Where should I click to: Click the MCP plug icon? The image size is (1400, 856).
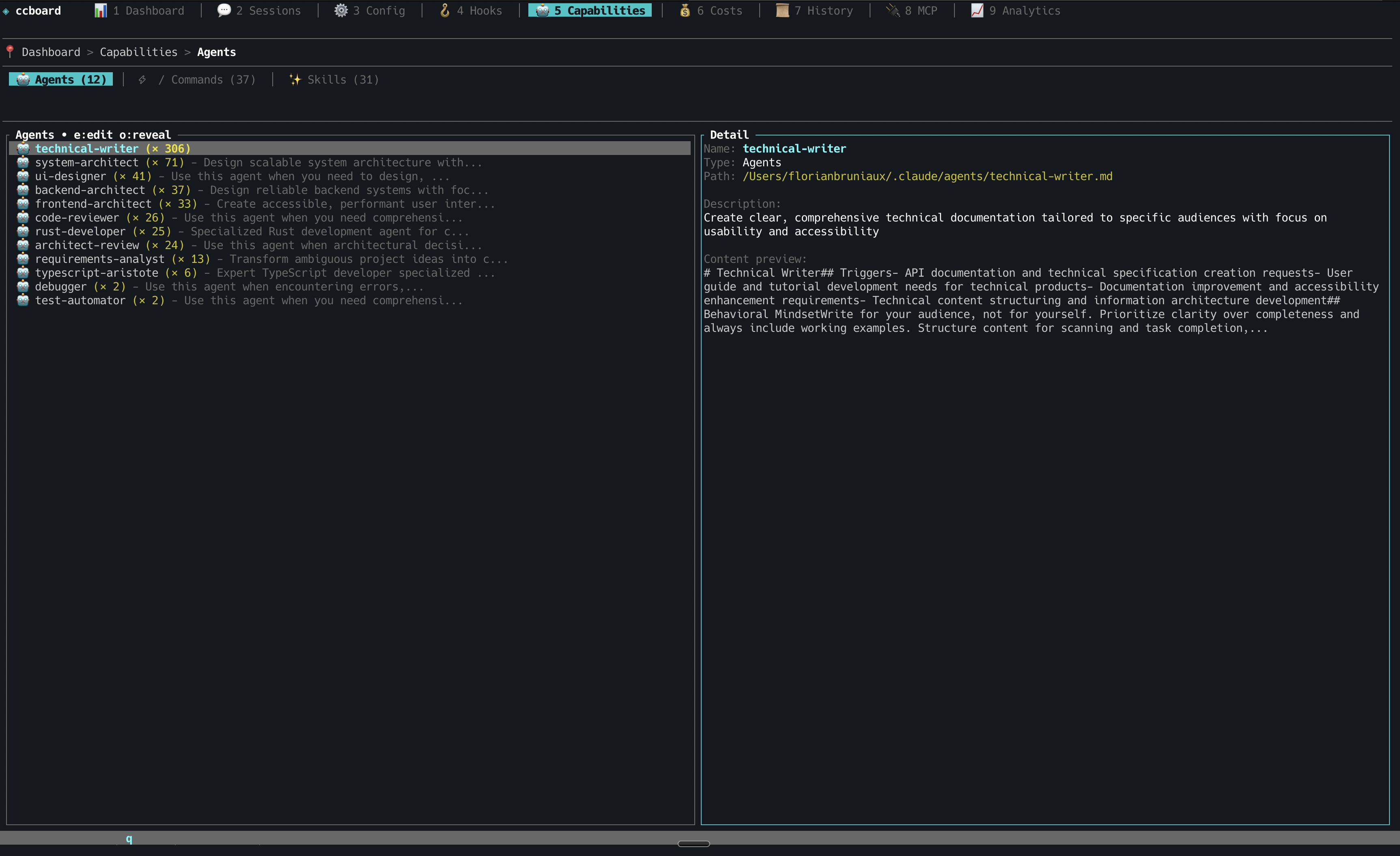tap(893, 11)
